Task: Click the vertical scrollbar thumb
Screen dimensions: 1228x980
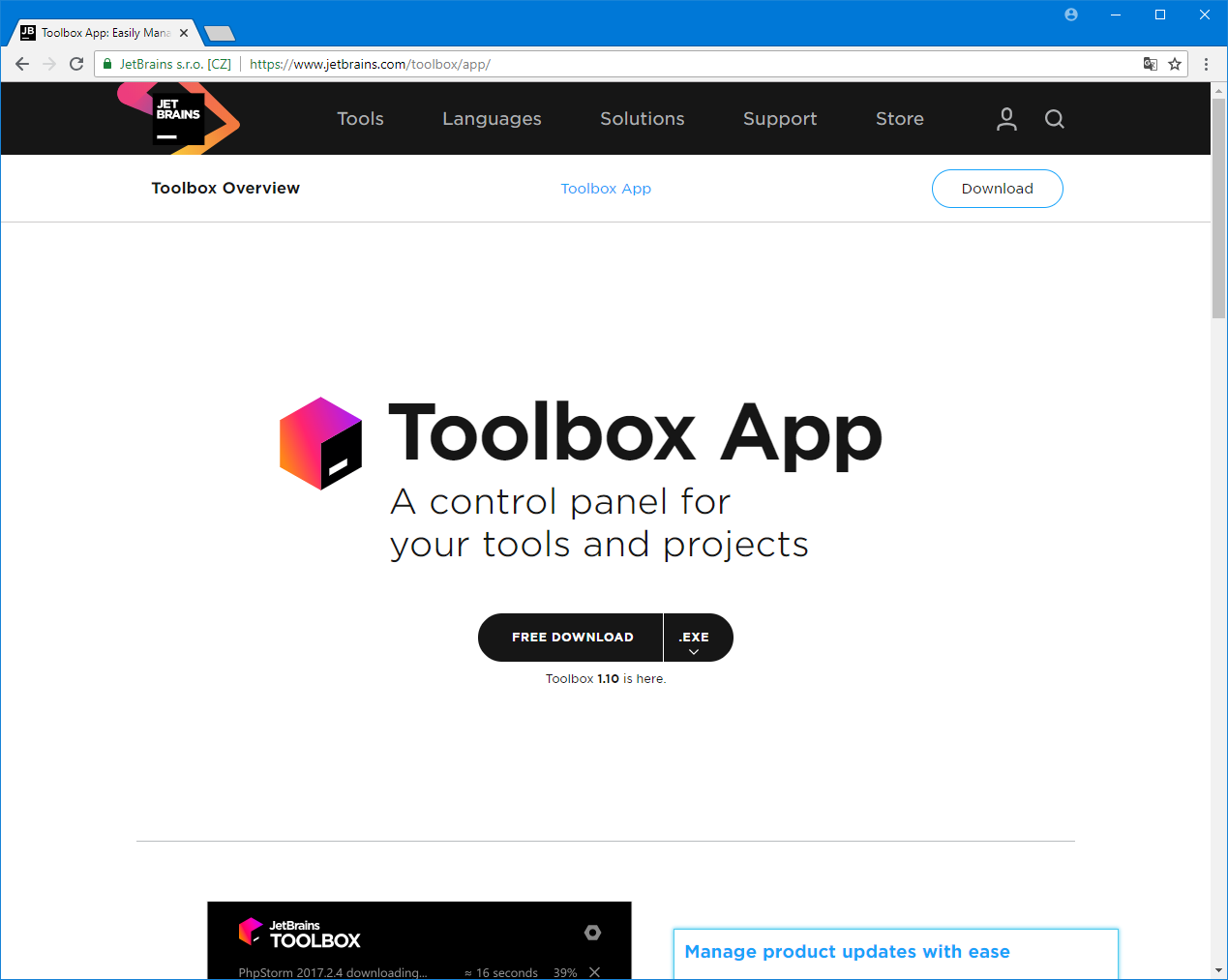Action: (x=1218, y=208)
